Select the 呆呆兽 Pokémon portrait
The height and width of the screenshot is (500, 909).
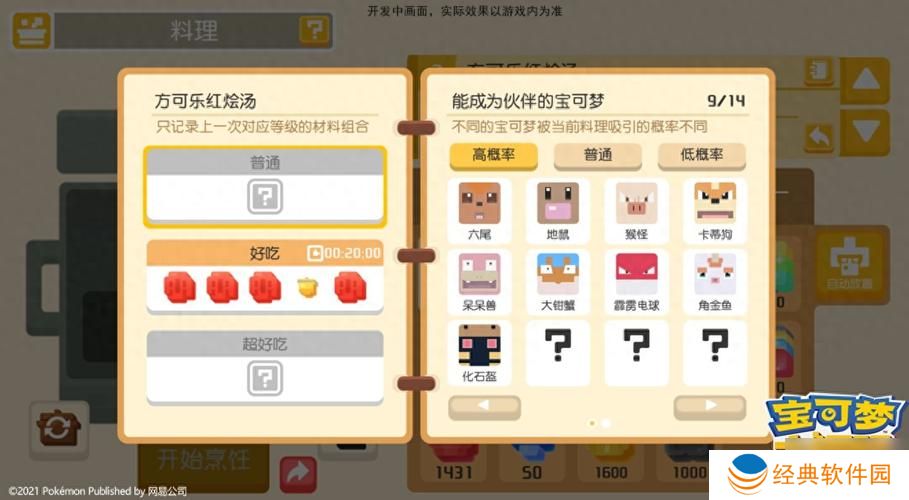(x=479, y=274)
